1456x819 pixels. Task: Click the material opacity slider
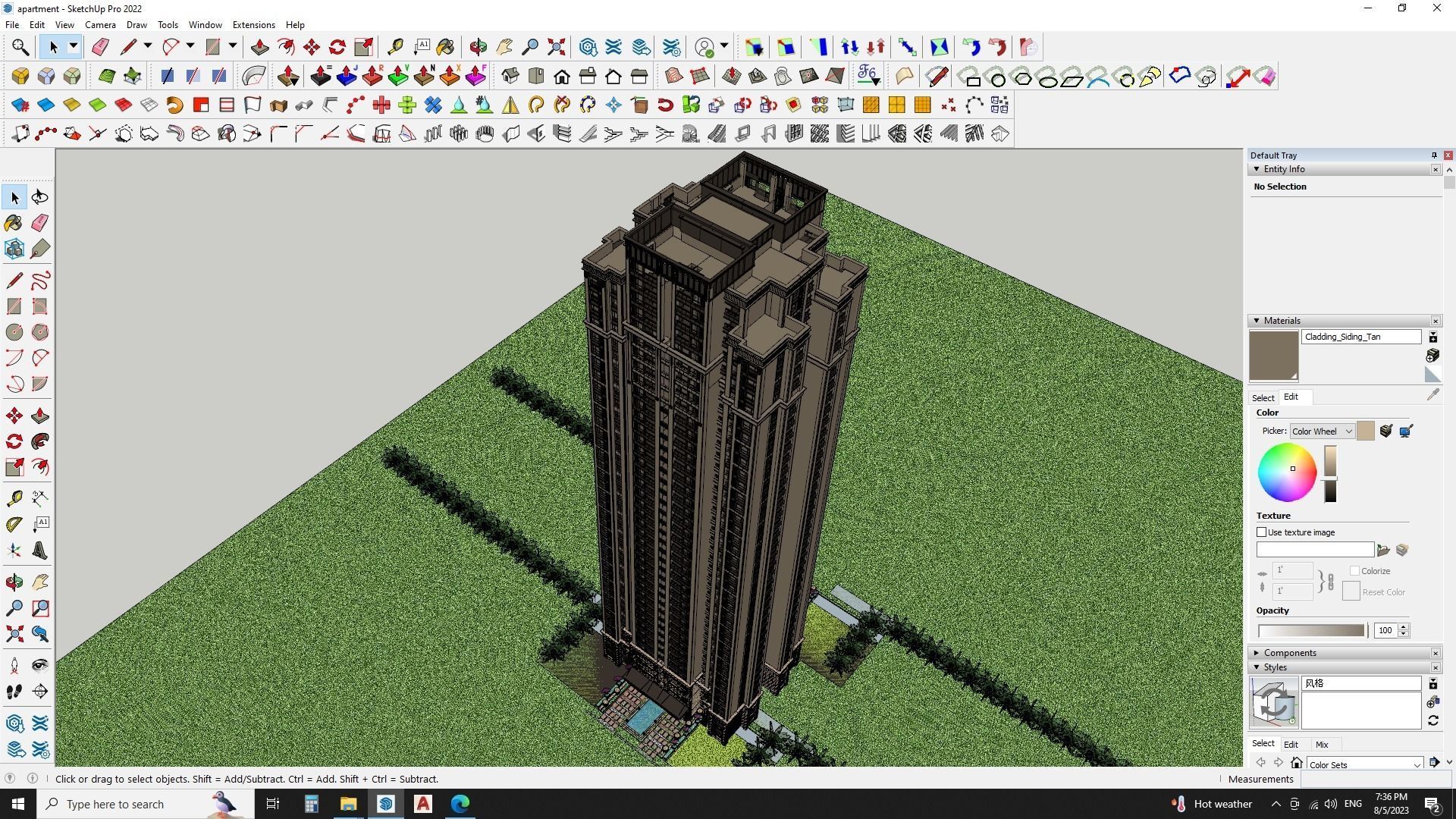click(1312, 631)
